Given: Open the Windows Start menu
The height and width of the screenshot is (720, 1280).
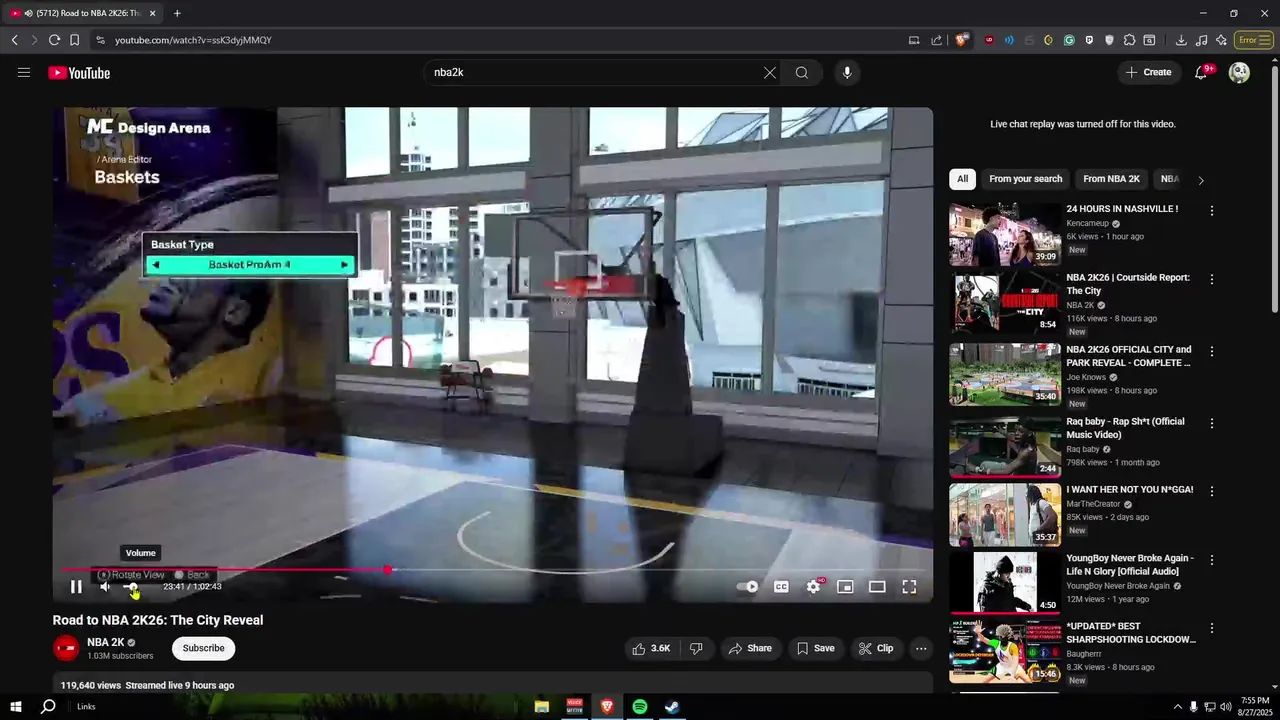Looking at the screenshot, I should coord(16,706).
